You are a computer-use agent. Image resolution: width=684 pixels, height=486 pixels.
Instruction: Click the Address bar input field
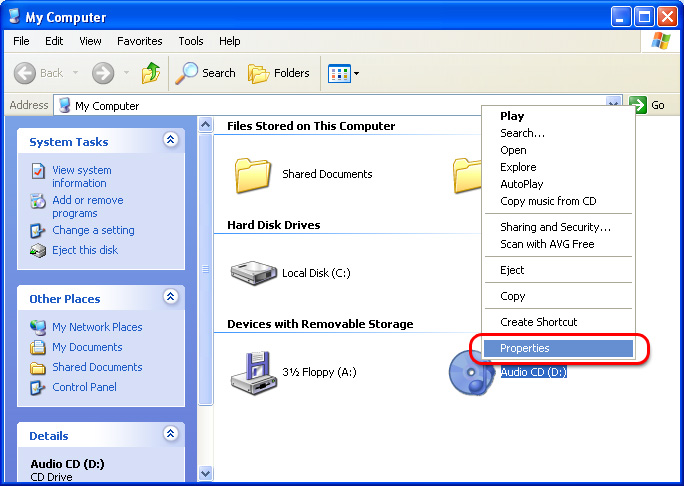coord(338,105)
